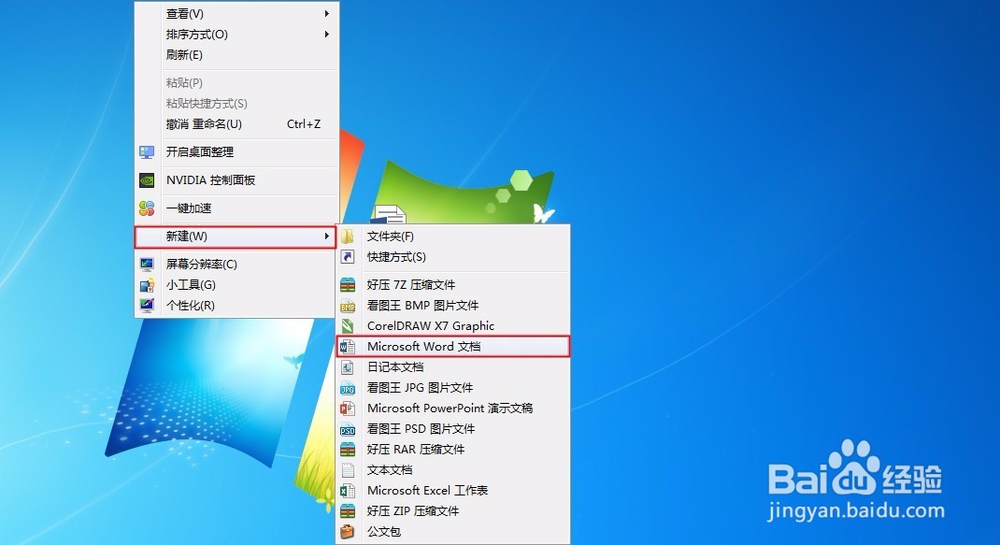Open the 排序方式(O) menu entry
1000x545 pixels.
click(x=236, y=34)
